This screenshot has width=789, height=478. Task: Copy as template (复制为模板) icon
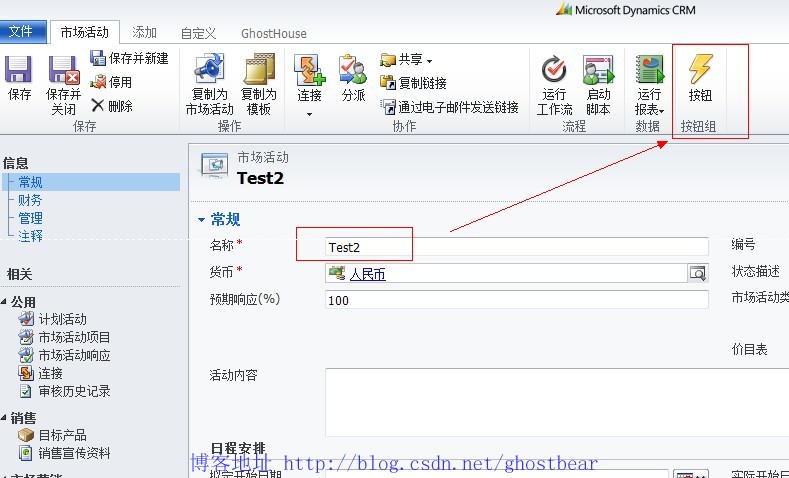coord(259,69)
